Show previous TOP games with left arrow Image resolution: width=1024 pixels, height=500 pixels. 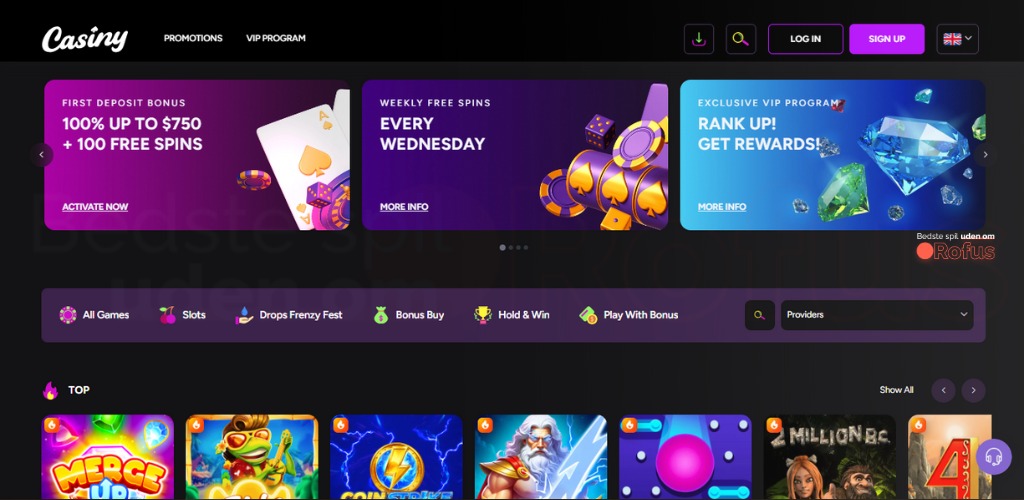coord(943,390)
